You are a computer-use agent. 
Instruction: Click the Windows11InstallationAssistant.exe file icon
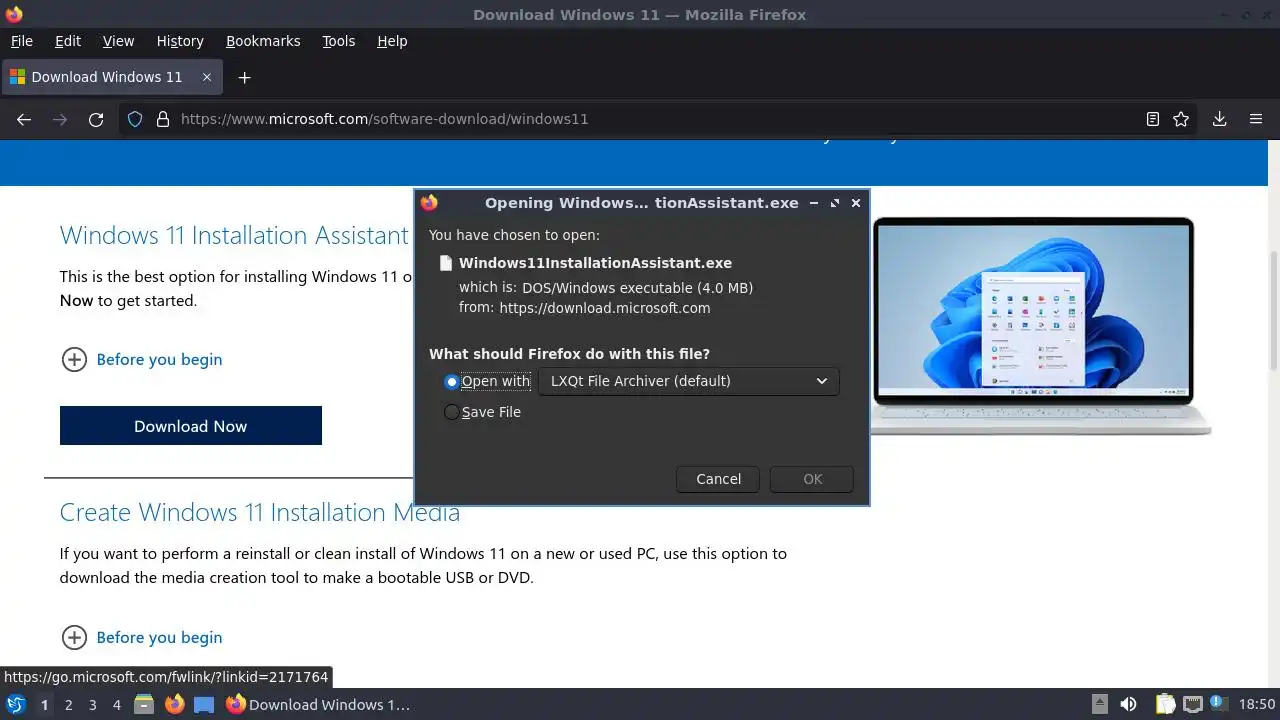pos(446,263)
